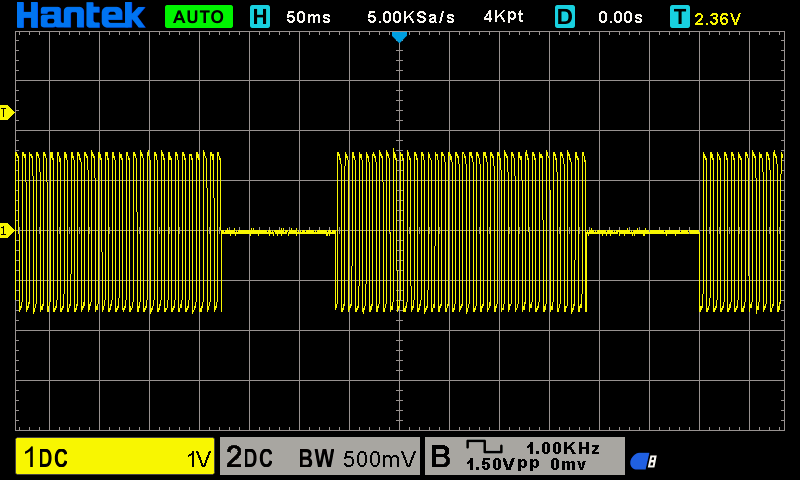Select the yellow channel 1 DC panel
The image size is (800, 480).
(115, 456)
